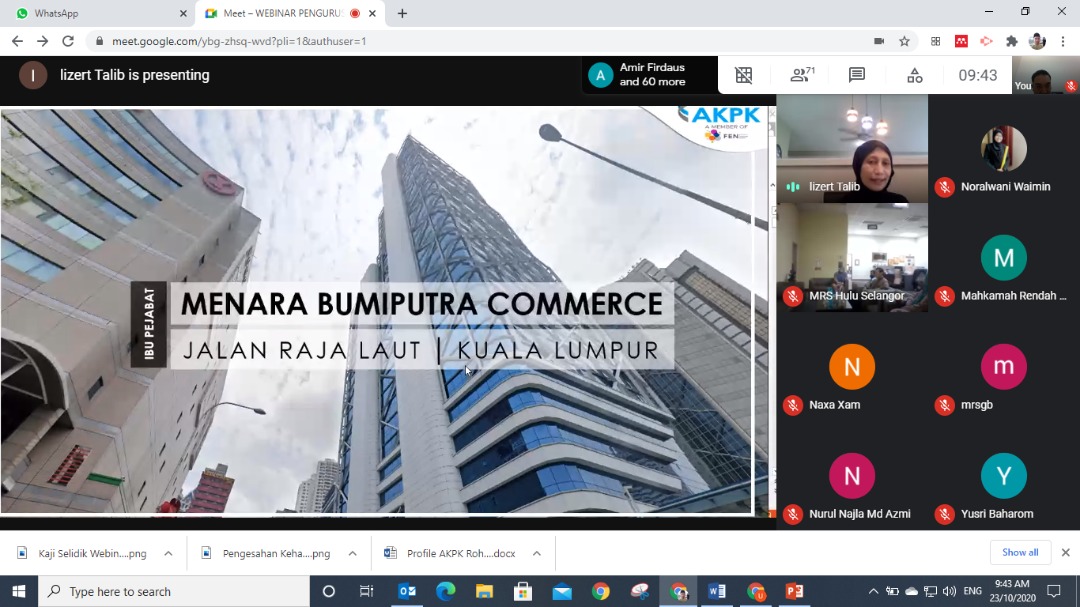The image size is (1080, 607).
Task: Reload the Google Meet page
Action: (x=68, y=41)
